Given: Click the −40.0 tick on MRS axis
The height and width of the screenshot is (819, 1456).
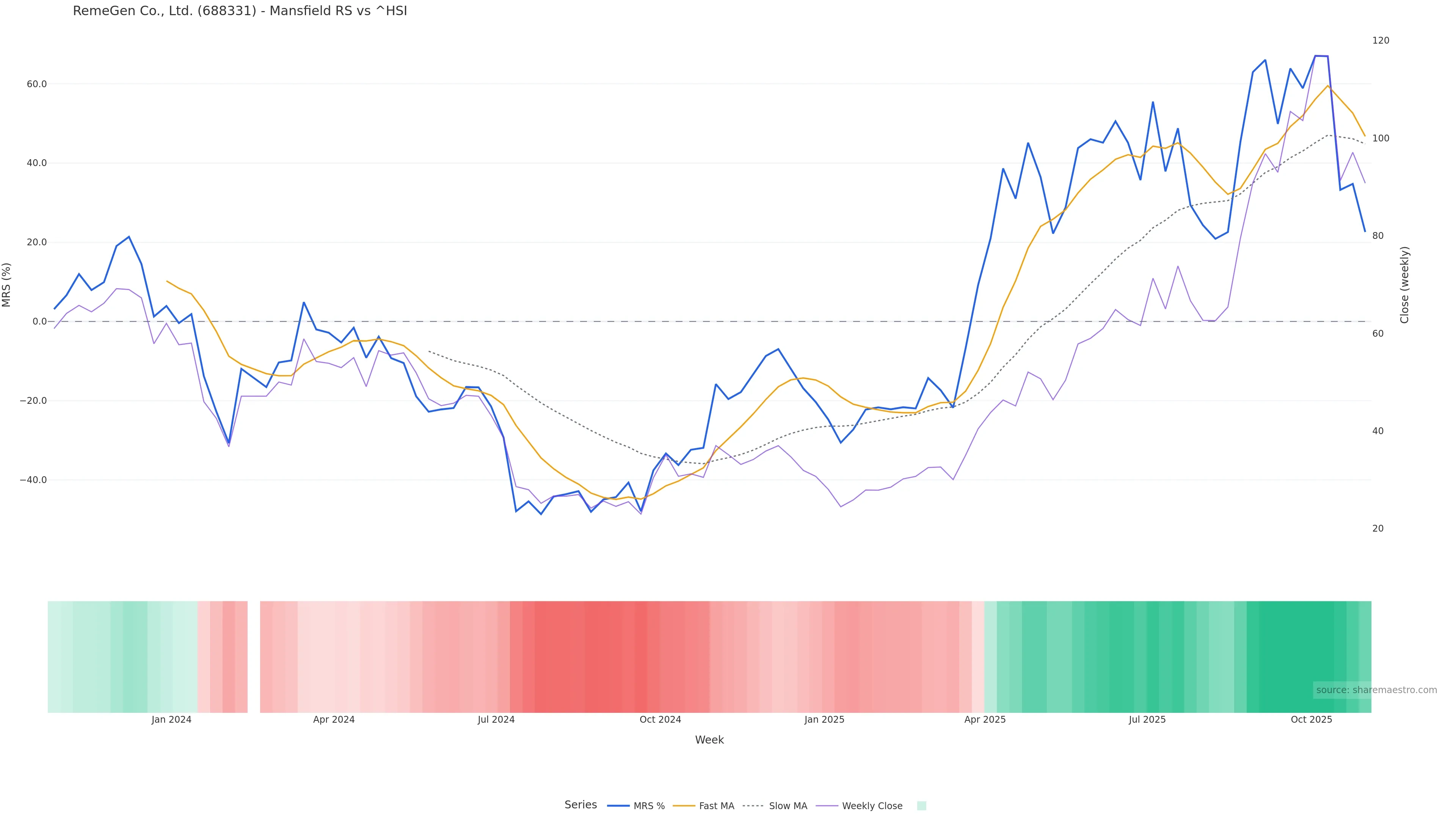Looking at the screenshot, I should (33, 480).
